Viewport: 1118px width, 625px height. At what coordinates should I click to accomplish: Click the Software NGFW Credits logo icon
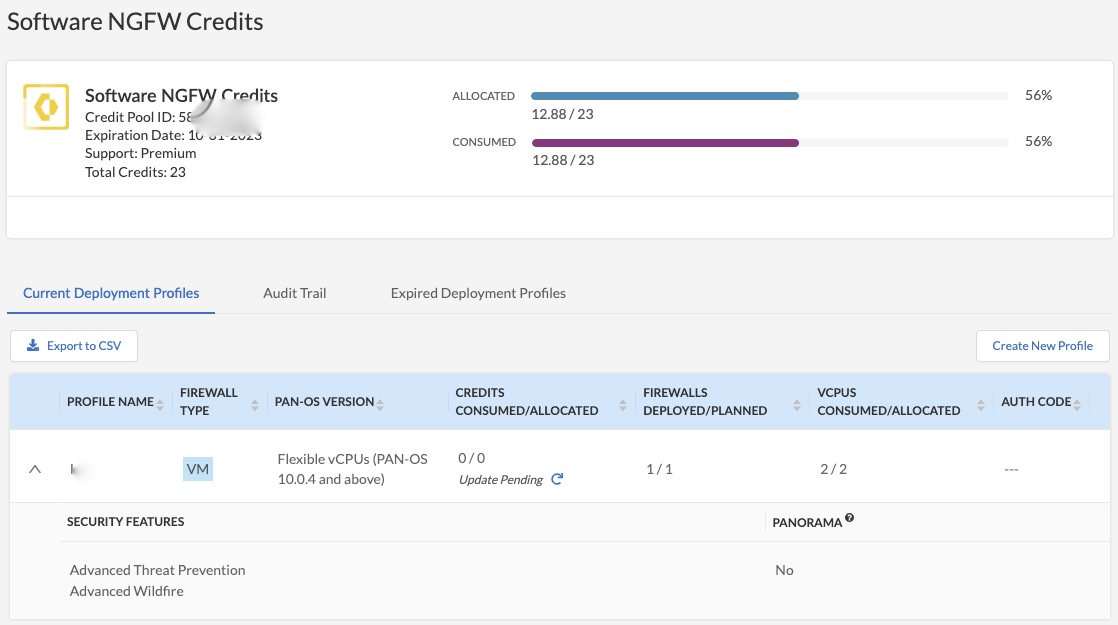[x=46, y=107]
